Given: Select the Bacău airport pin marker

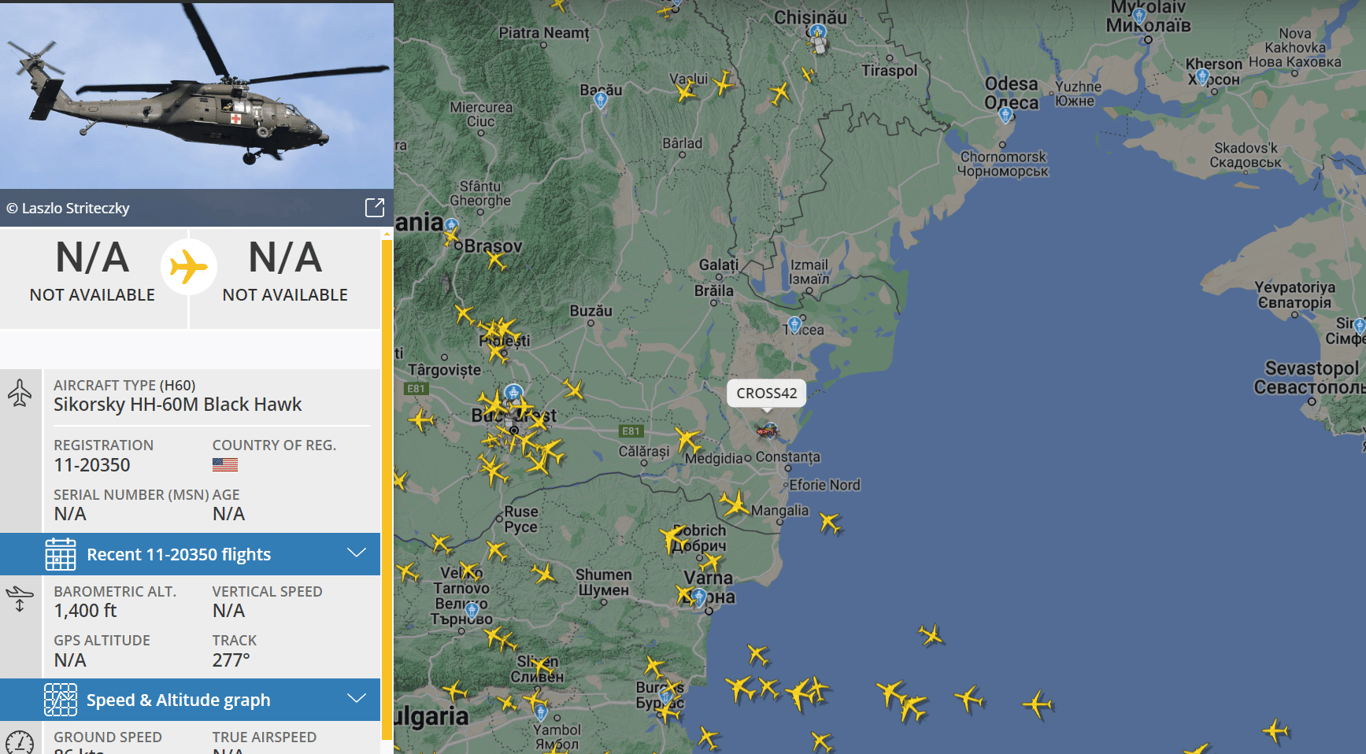Looking at the screenshot, I should click(600, 99).
